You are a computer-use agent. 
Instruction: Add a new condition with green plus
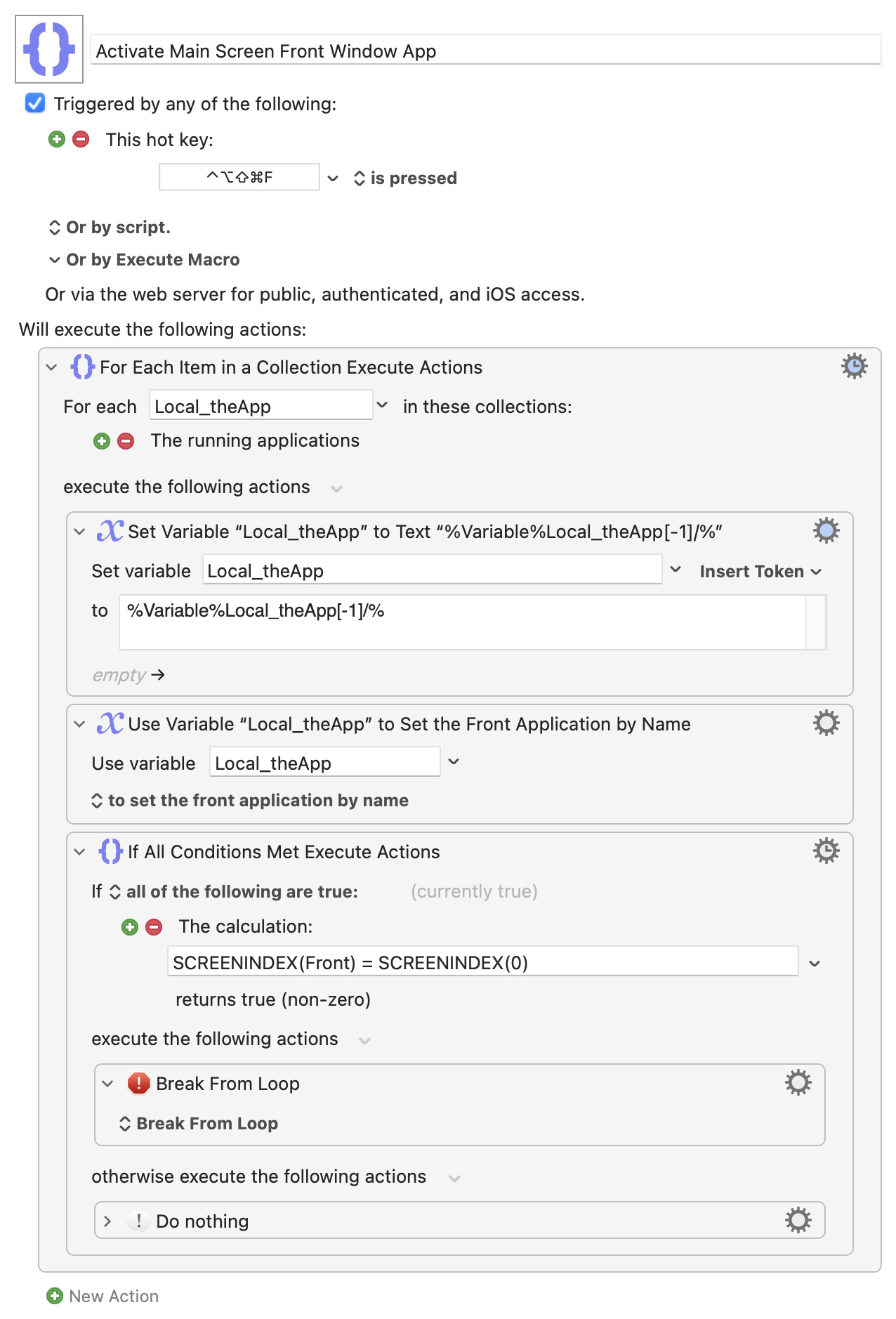click(x=130, y=927)
